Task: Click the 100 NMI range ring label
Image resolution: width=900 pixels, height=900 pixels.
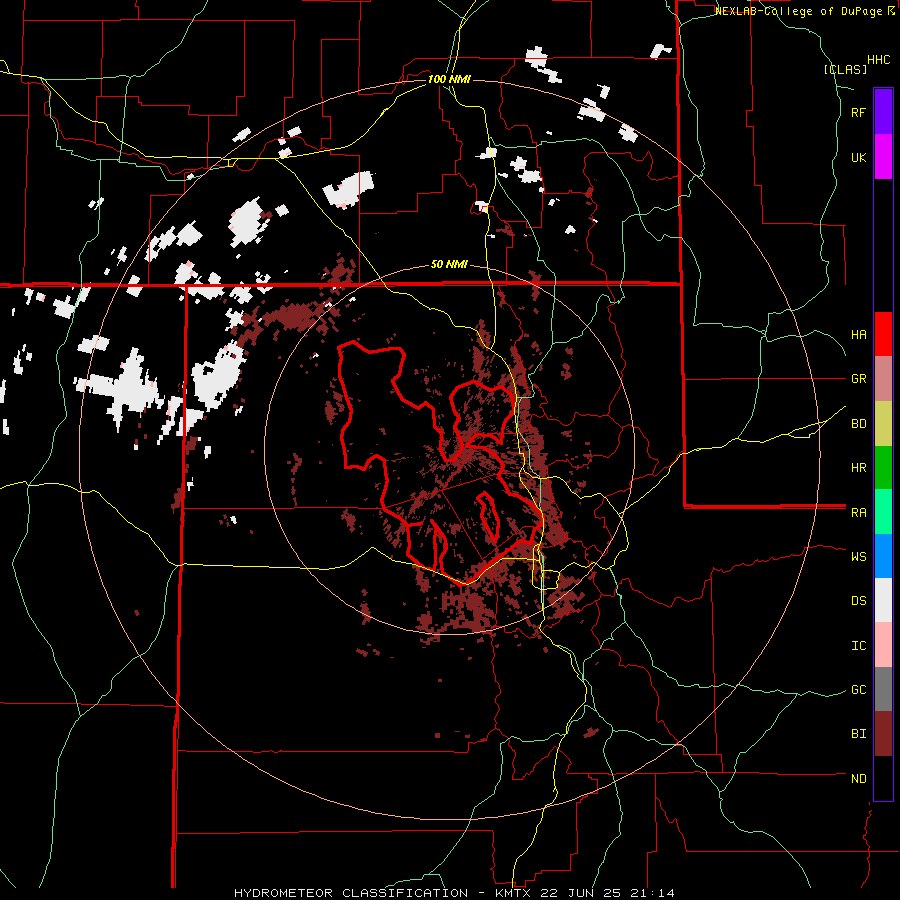Action: 449,79
